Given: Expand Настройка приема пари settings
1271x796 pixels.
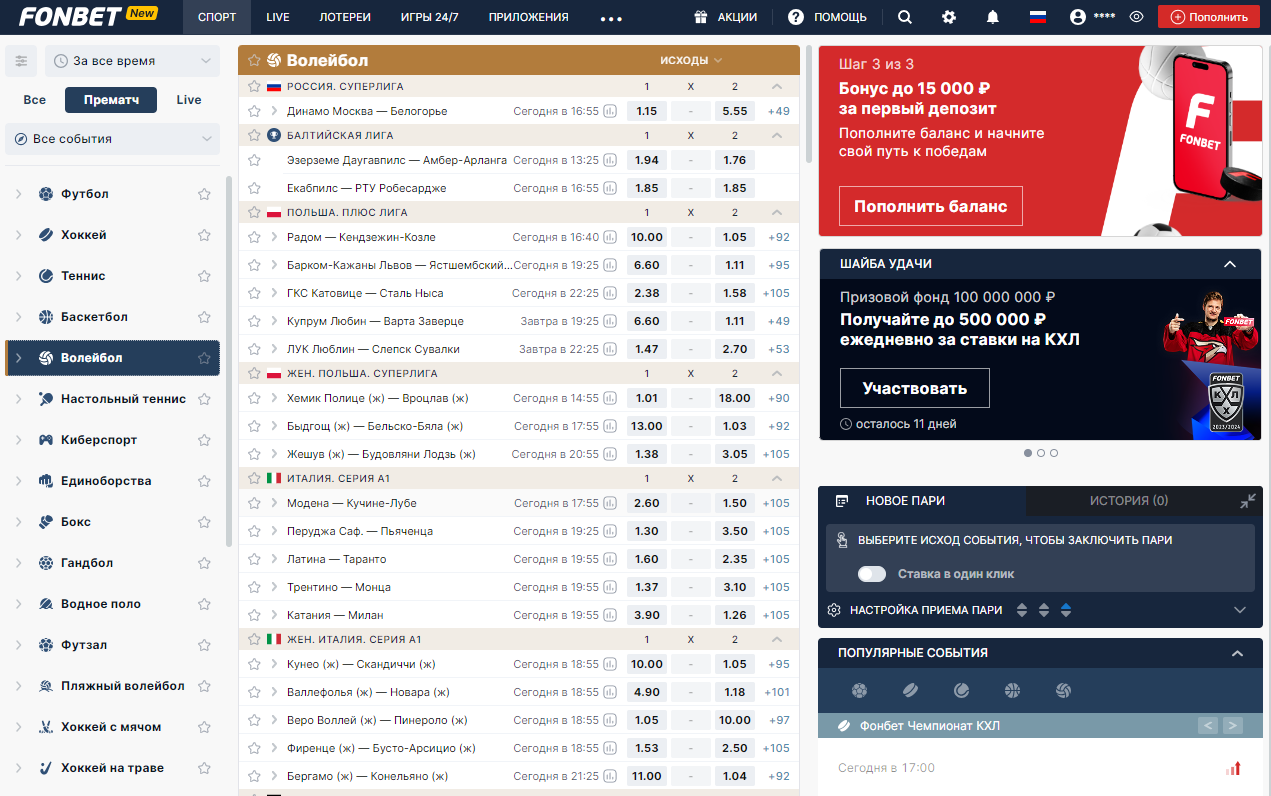Looking at the screenshot, I should pyautogui.click(x=1240, y=610).
